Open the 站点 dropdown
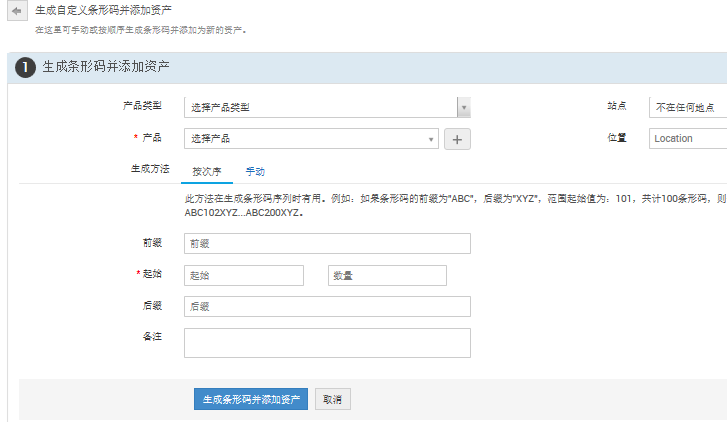Image resolution: width=727 pixels, height=422 pixels. point(689,107)
